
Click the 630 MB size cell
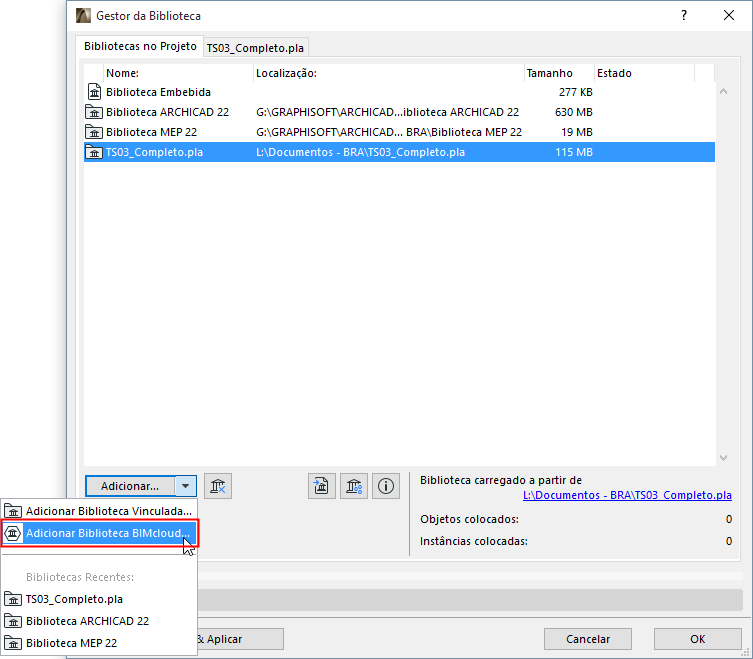tap(573, 112)
